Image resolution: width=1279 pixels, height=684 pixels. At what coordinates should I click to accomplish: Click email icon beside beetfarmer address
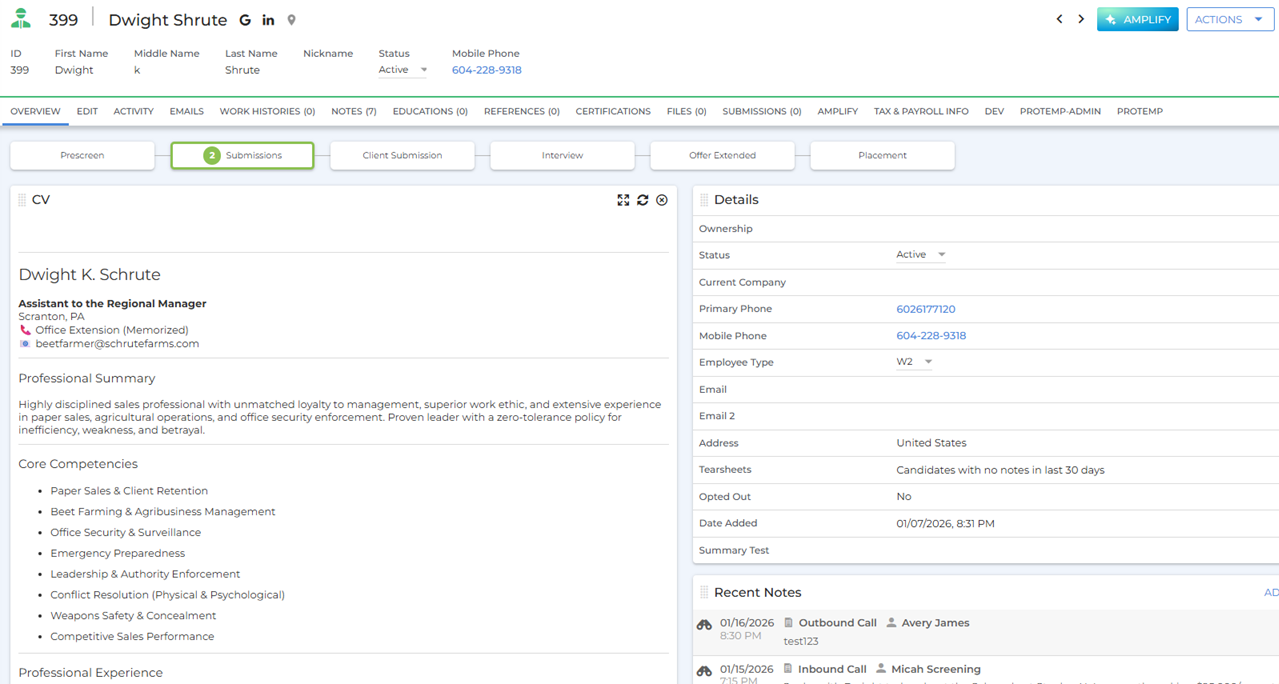25,344
